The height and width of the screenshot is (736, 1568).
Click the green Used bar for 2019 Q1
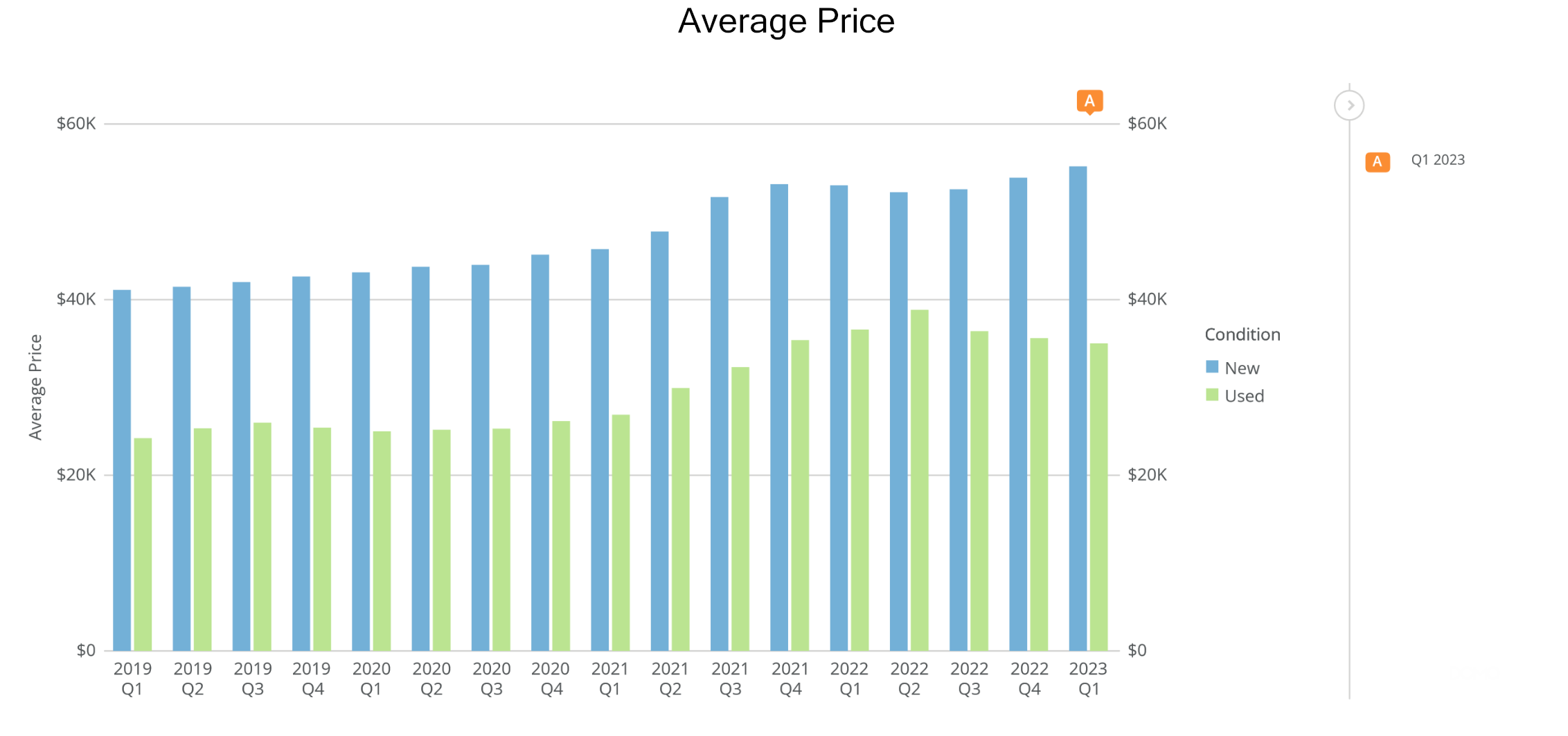click(143, 544)
